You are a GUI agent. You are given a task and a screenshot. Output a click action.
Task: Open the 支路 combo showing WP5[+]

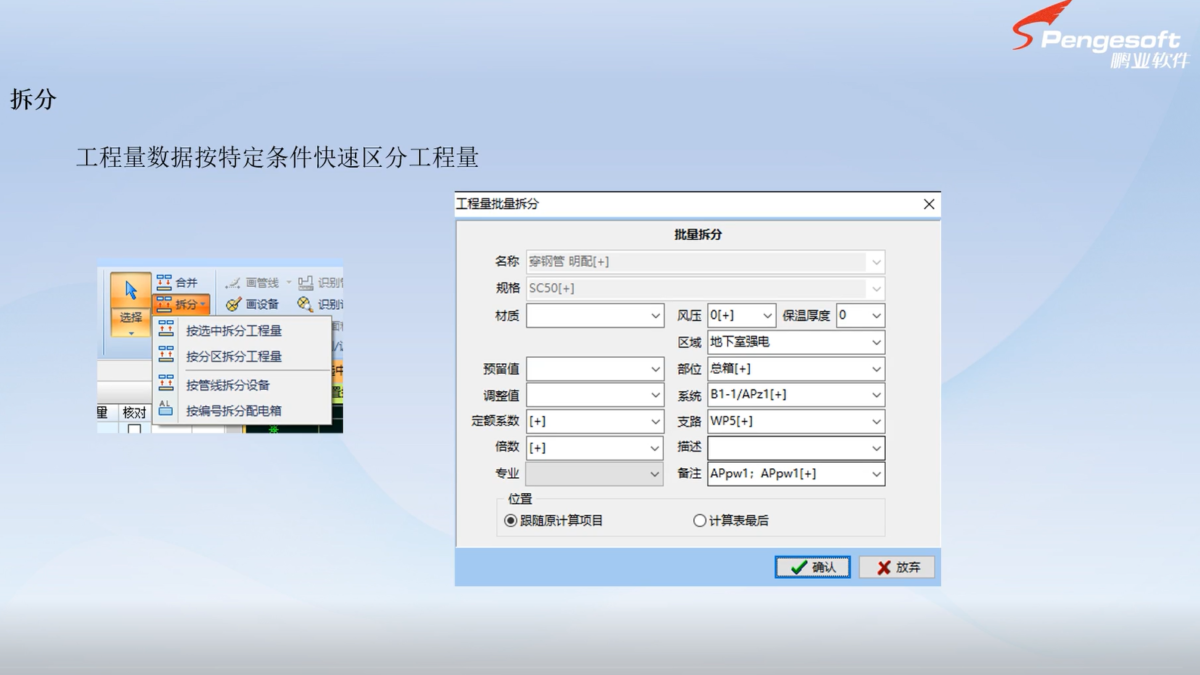[796, 421]
